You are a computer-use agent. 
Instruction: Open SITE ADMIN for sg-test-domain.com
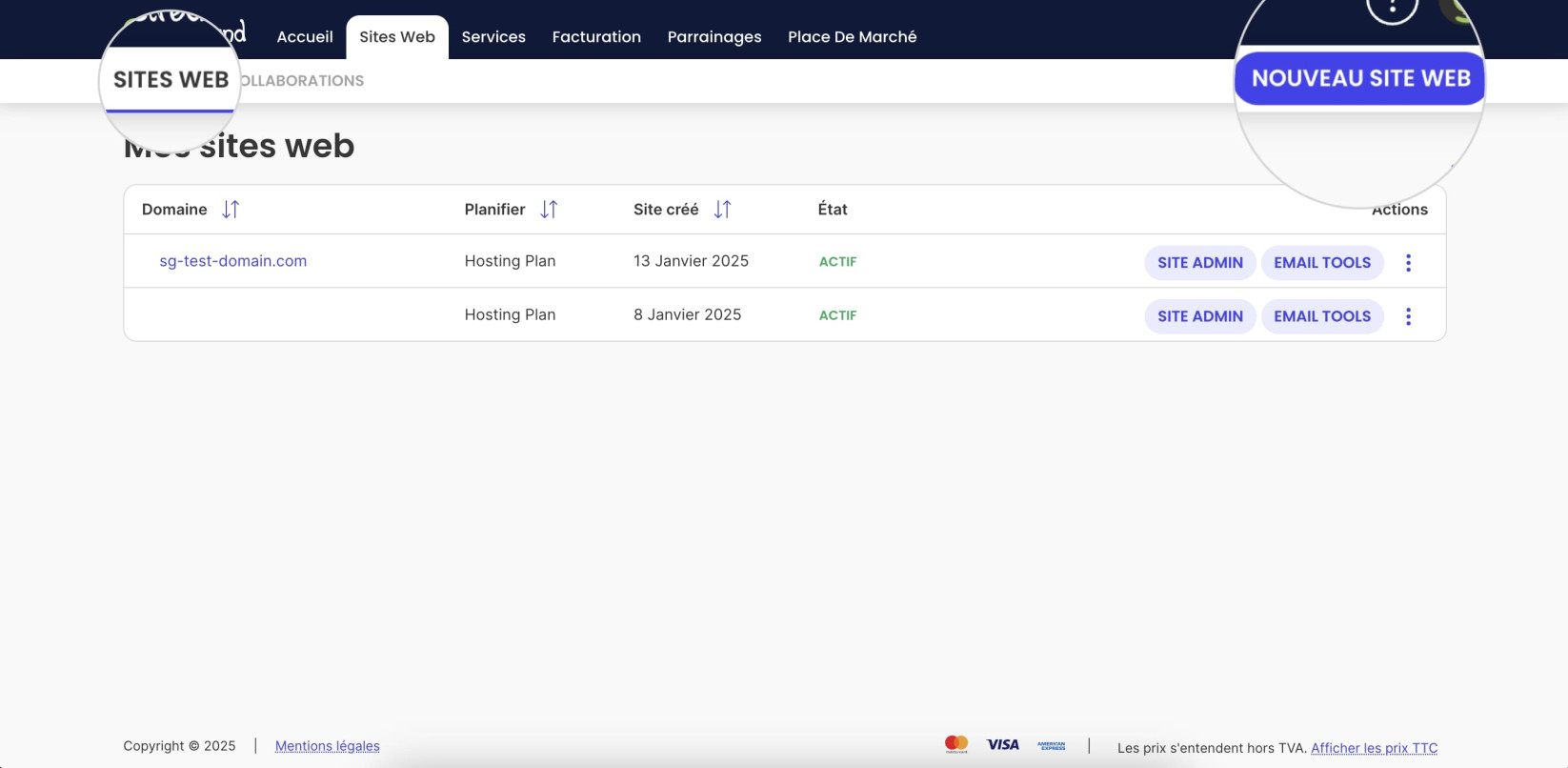[x=1200, y=263]
